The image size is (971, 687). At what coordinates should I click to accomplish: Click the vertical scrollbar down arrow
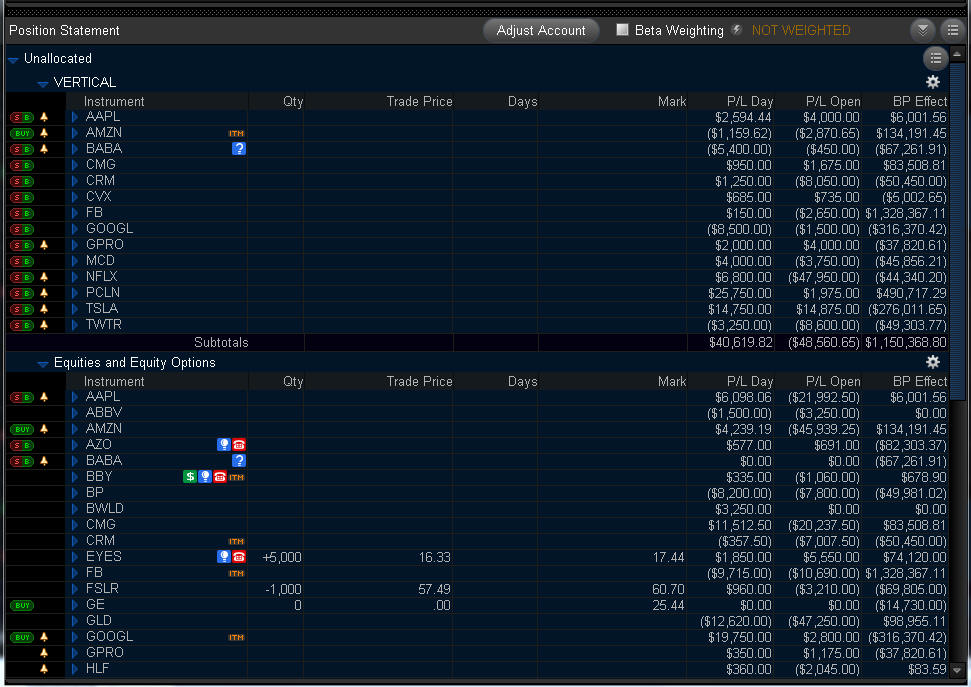tap(957, 670)
